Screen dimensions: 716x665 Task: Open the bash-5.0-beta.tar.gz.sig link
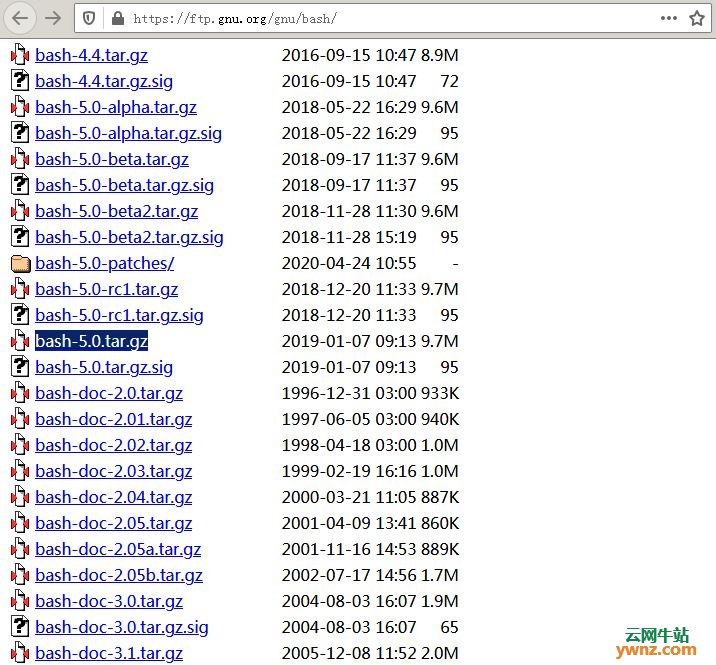point(124,186)
